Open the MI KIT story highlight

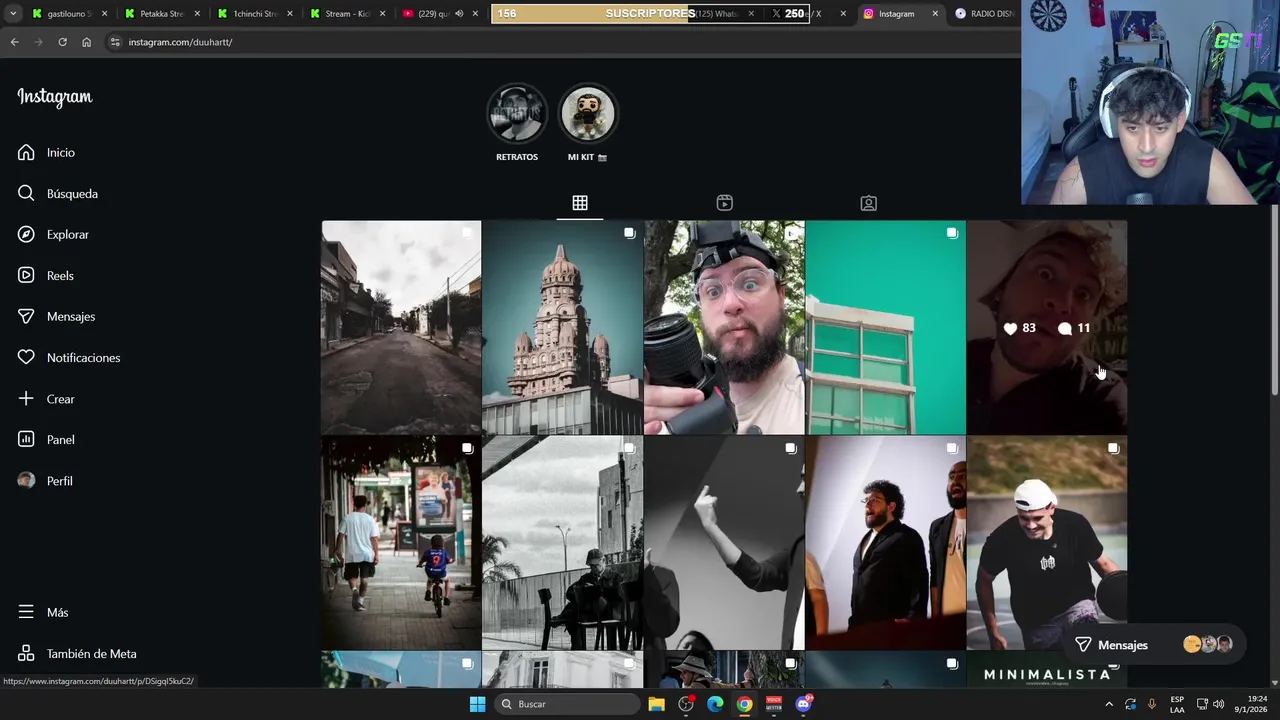click(x=588, y=122)
